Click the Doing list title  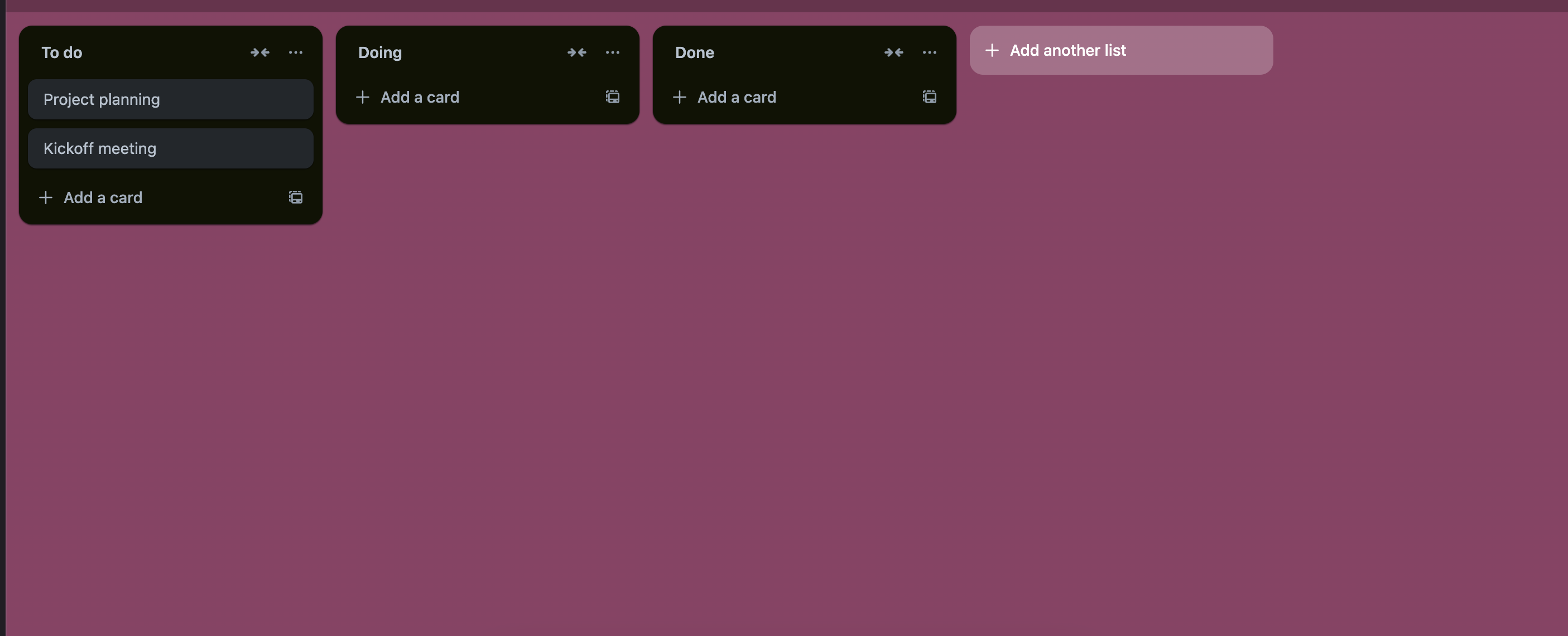tap(380, 52)
